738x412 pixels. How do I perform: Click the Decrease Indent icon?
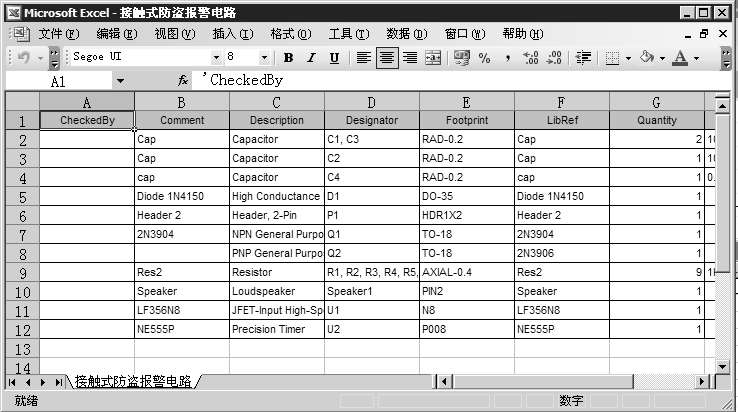(583, 58)
